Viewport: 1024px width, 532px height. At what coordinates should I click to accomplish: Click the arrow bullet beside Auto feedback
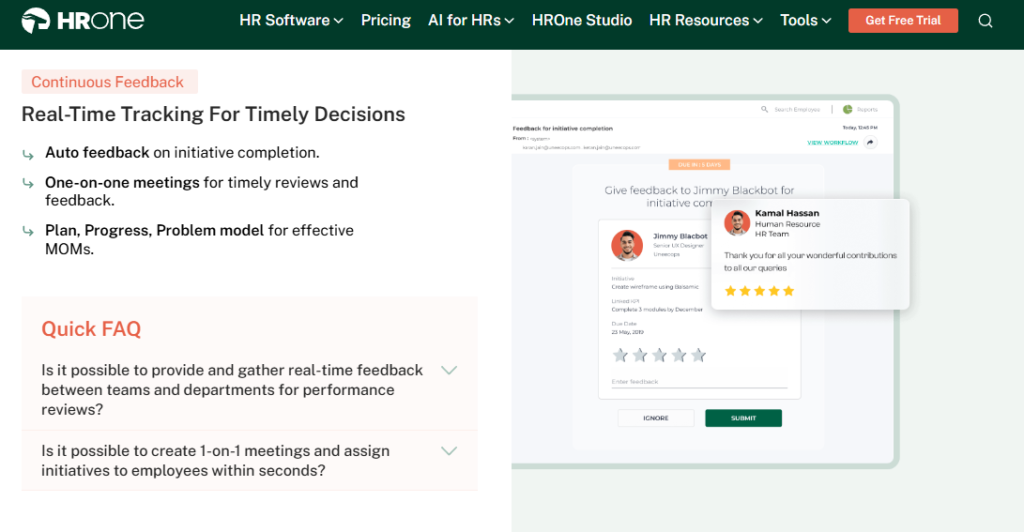[27, 155]
